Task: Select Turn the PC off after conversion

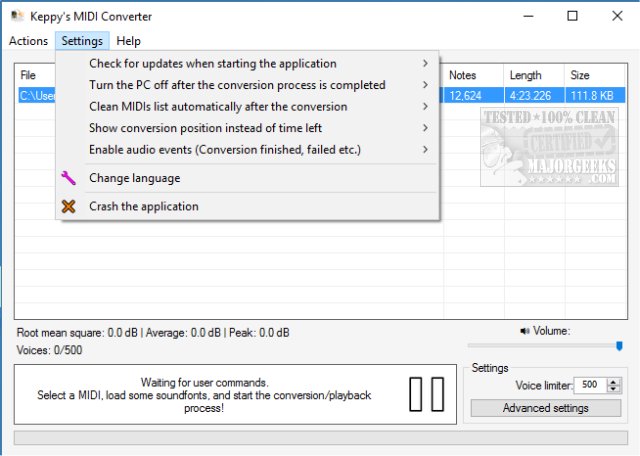Action: (247, 85)
